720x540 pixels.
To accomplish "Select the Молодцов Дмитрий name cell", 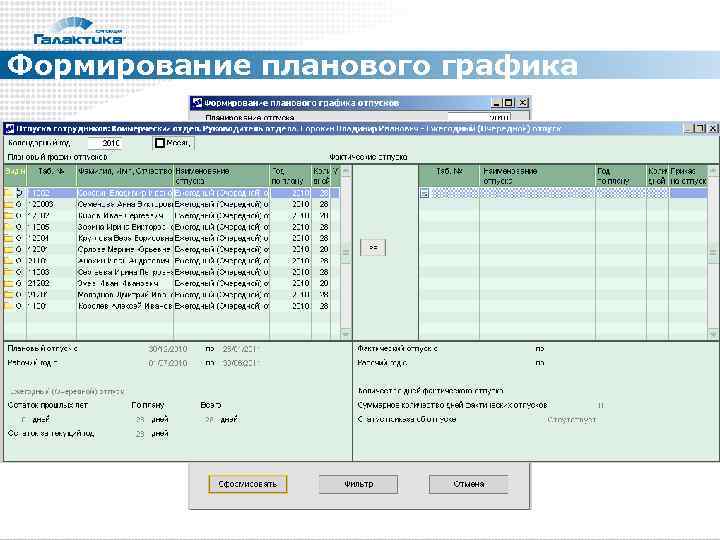I will click(125, 295).
